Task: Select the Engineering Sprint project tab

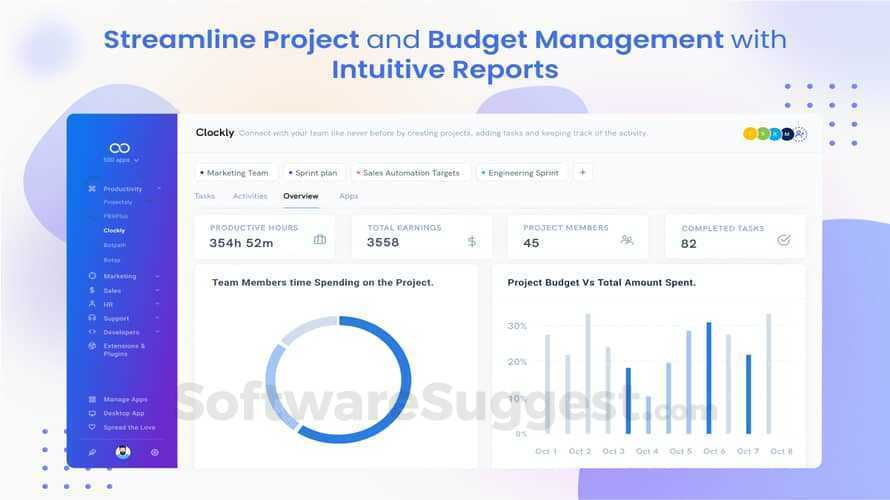Action: click(520, 173)
